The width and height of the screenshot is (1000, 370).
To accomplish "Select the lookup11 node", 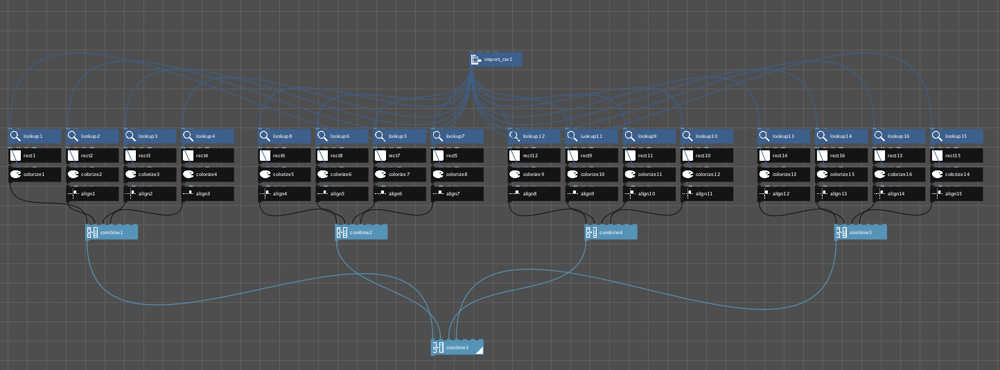I will [592, 136].
